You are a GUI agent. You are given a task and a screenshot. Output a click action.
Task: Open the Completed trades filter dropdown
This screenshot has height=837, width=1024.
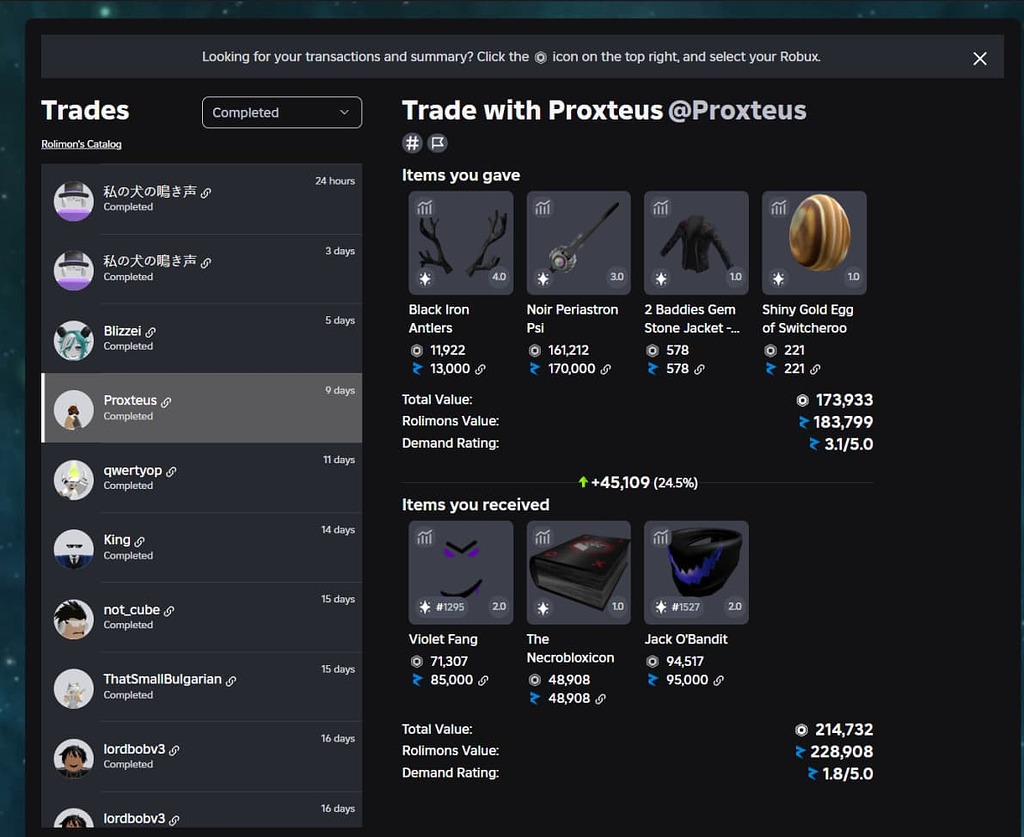point(281,112)
